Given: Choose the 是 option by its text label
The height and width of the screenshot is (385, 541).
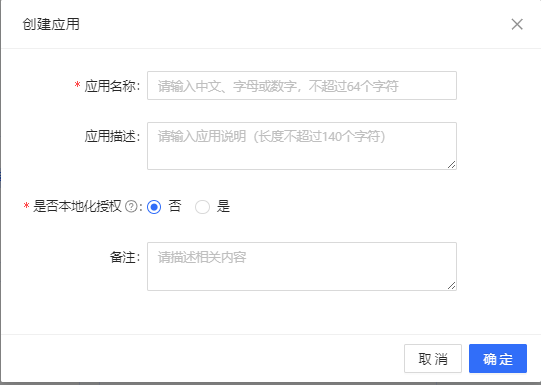Looking at the screenshot, I should 223,207.
